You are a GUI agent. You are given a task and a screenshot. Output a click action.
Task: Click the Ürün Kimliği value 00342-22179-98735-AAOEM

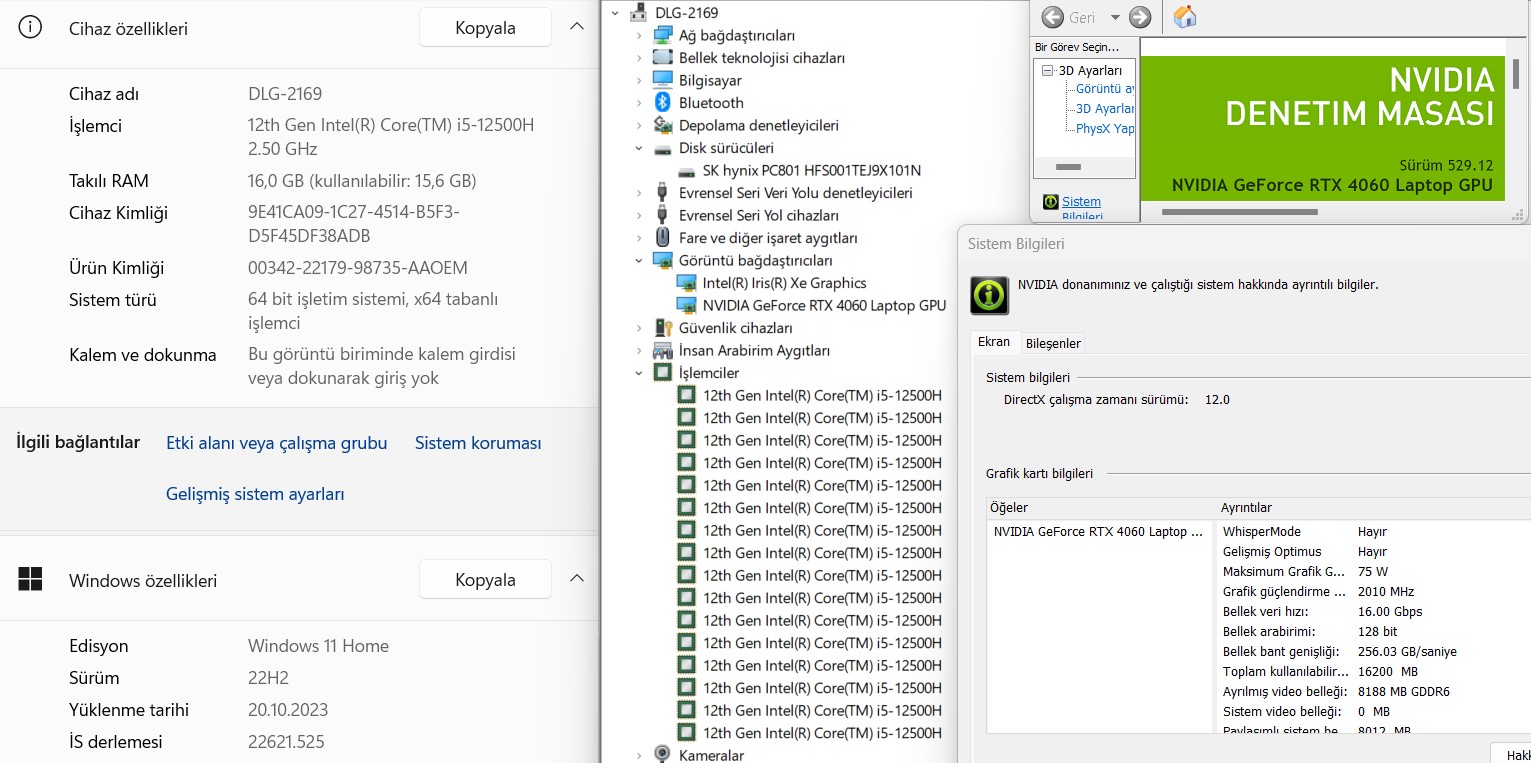point(358,268)
